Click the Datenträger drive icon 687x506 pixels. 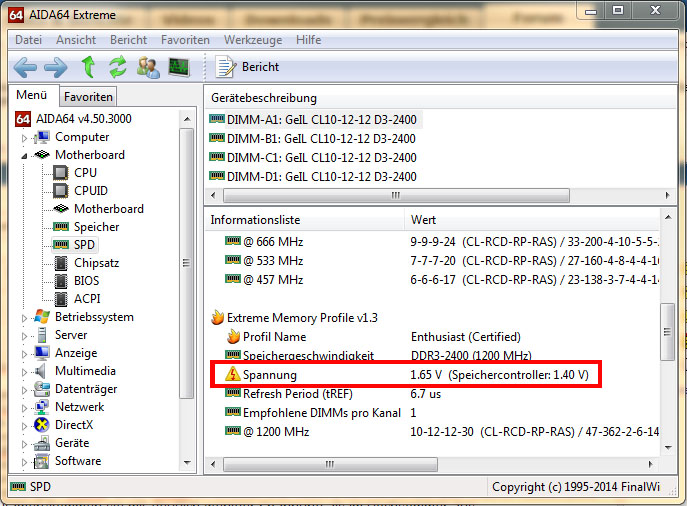click(42, 389)
